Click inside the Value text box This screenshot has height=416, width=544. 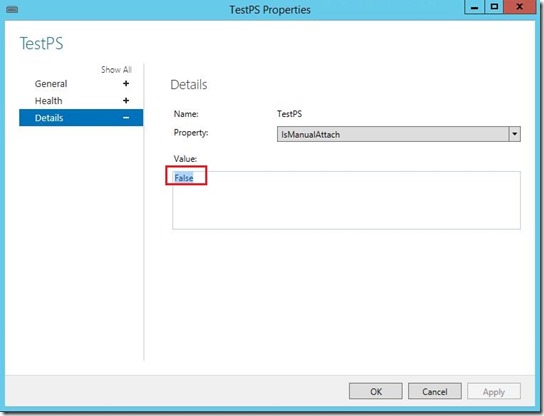pyautogui.click(x=346, y=200)
